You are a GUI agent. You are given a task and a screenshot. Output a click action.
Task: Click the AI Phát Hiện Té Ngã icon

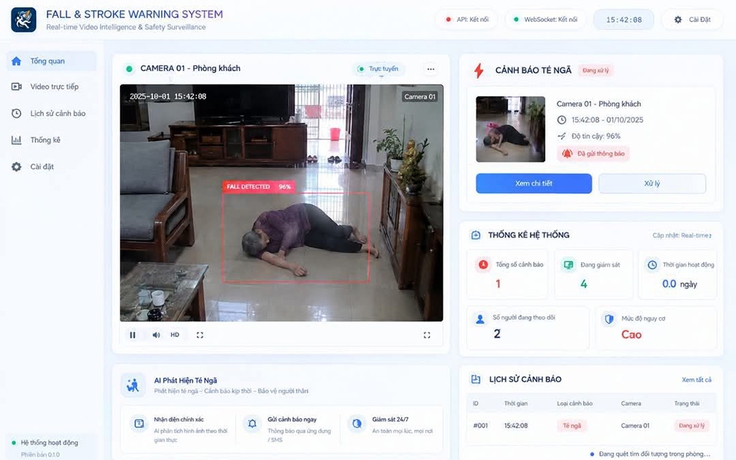[x=133, y=385]
